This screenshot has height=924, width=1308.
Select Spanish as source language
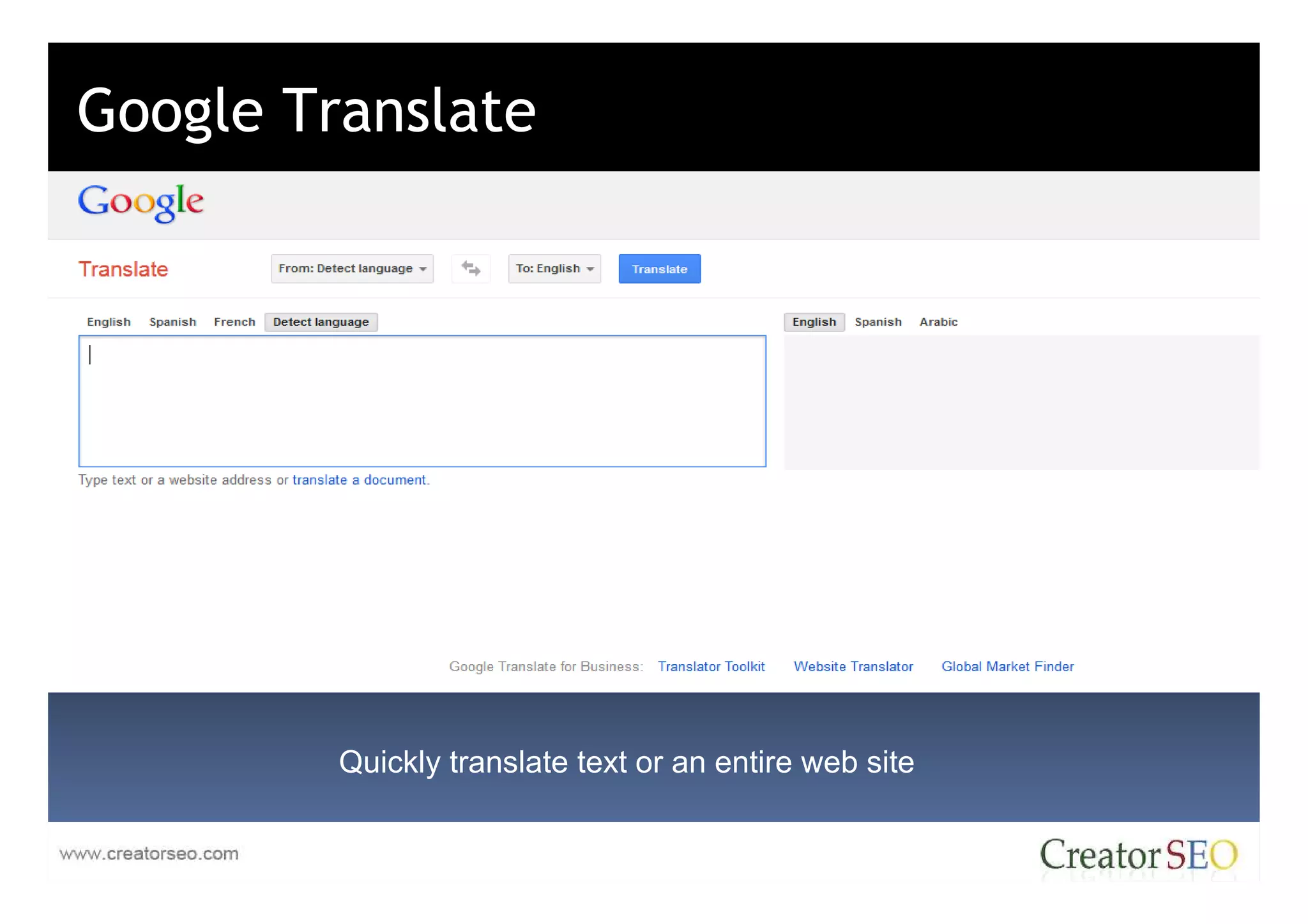pyautogui.click(x=172, y=322)
